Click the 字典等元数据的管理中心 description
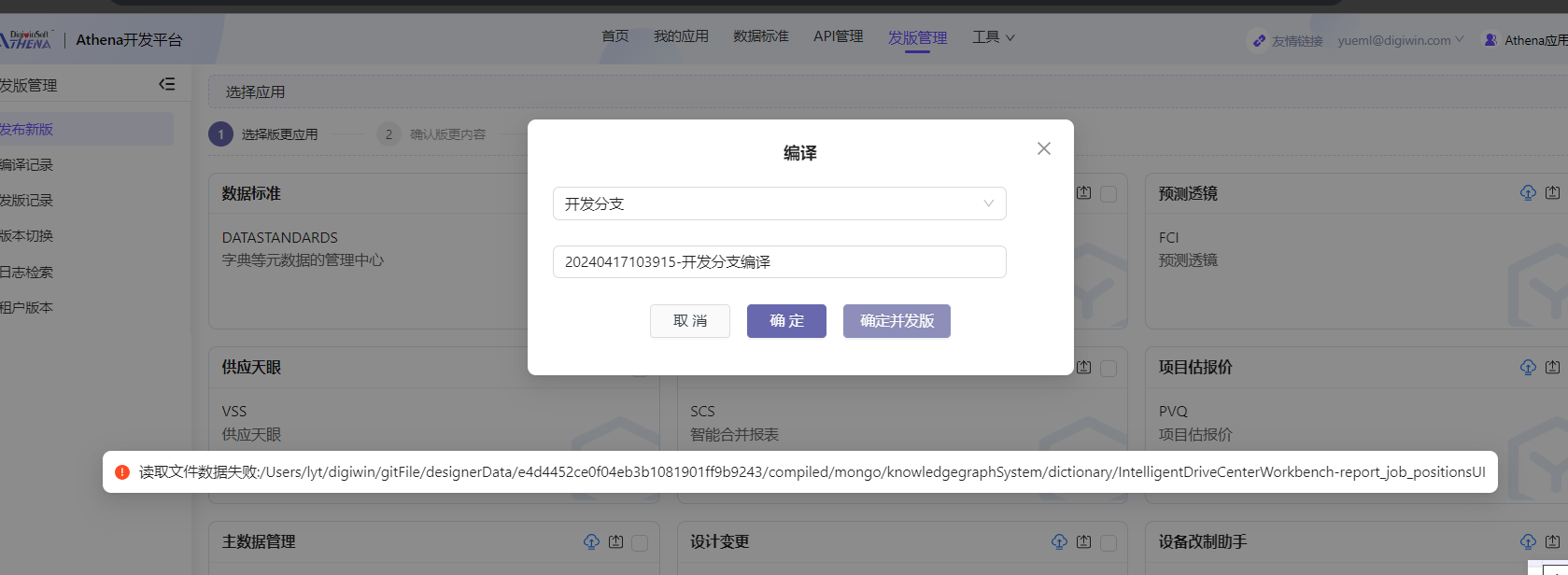Screen dimensions: 1568x575 click(x=303, y=260)
